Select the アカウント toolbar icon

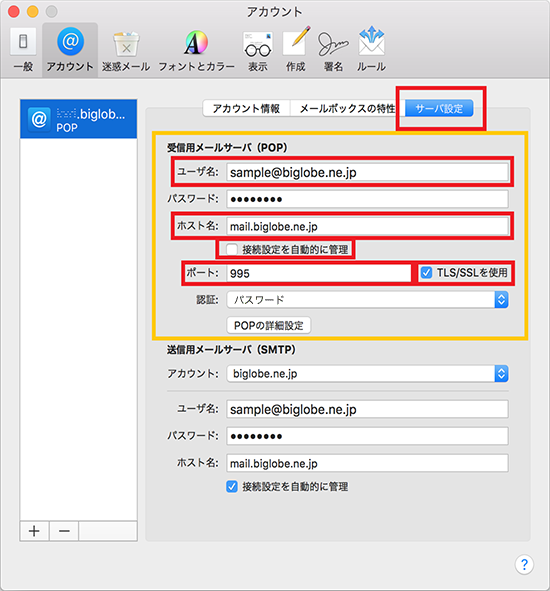[x=70, y=50]
